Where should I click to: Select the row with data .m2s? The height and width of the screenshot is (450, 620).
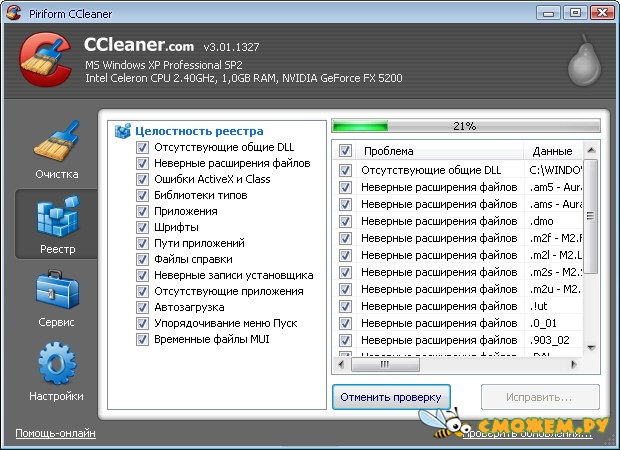coord(458,272)
